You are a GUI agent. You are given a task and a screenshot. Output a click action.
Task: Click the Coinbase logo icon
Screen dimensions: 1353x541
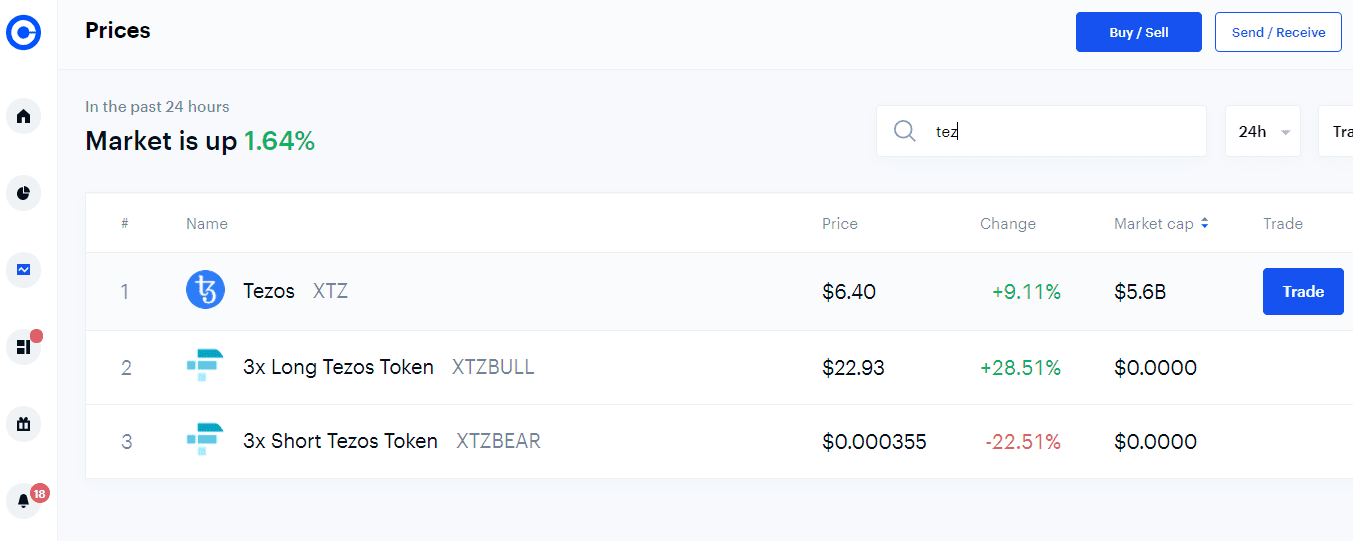pyautogui.click(x=23, y=33)
